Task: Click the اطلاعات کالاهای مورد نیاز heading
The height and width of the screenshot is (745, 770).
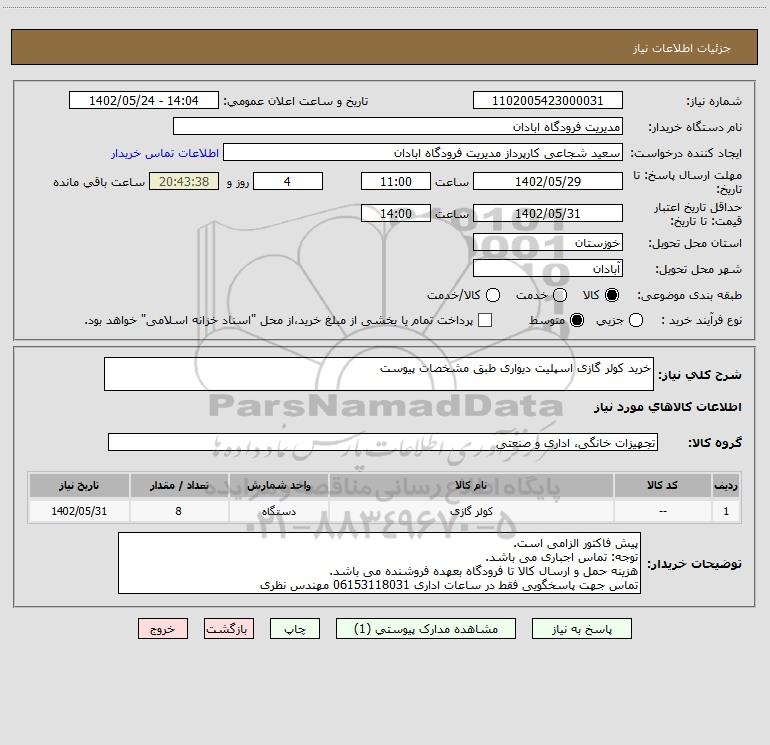Action: click(x=667, y=407)
